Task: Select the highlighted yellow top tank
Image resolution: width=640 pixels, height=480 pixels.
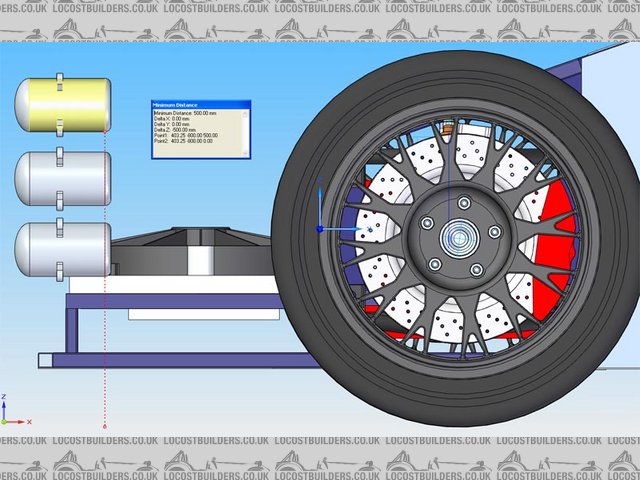Action: 62,106
